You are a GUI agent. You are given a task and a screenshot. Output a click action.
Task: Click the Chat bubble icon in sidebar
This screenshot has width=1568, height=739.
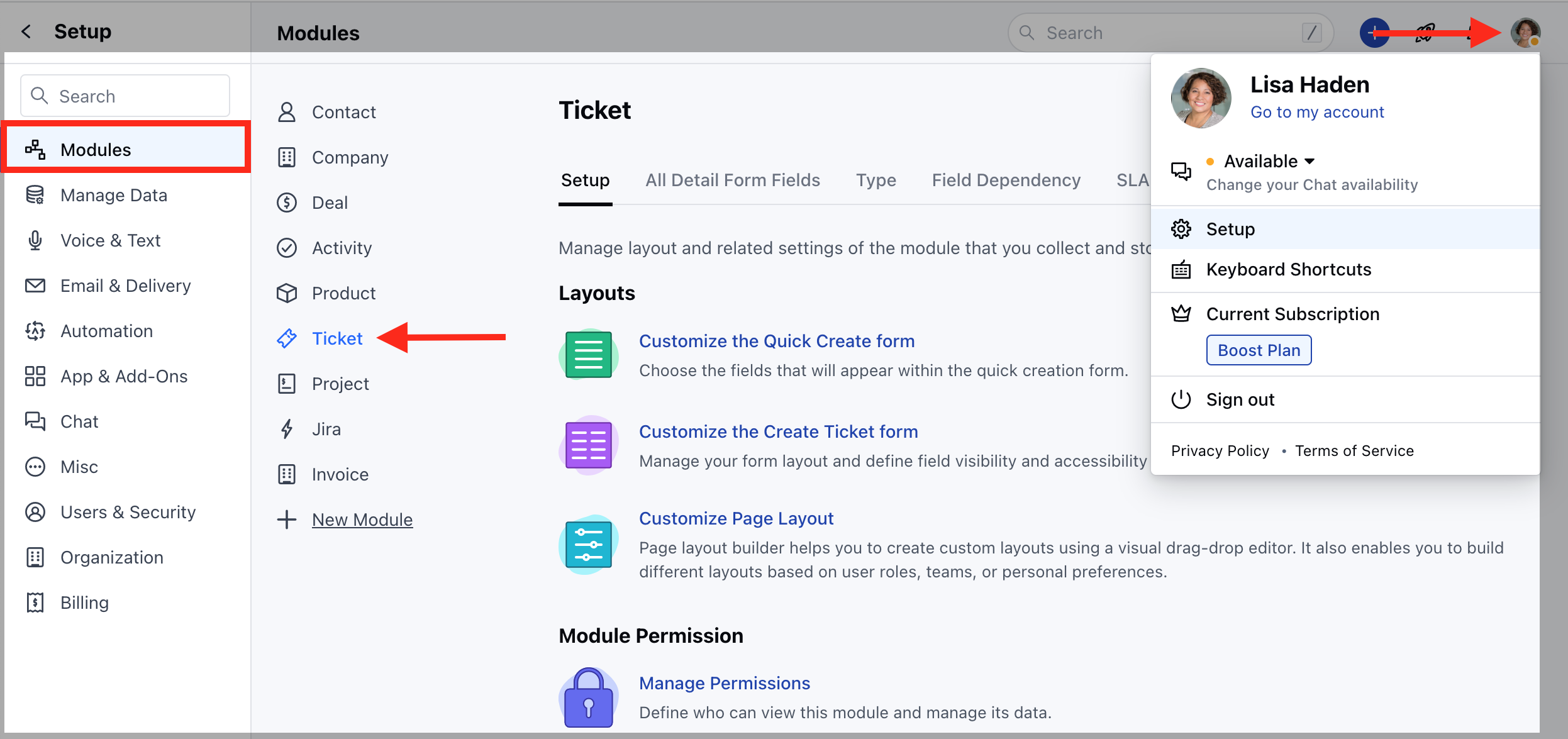coord(35,421)
